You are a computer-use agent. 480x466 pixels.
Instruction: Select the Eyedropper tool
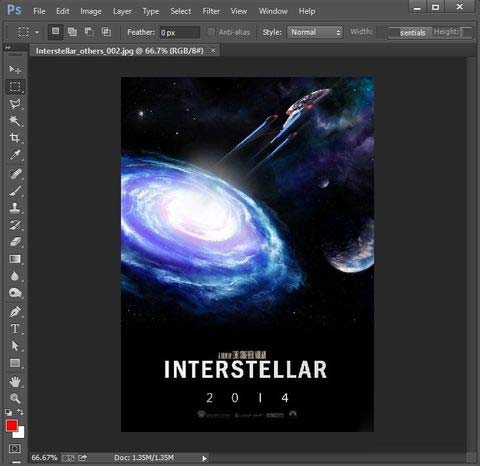[15, 155]
